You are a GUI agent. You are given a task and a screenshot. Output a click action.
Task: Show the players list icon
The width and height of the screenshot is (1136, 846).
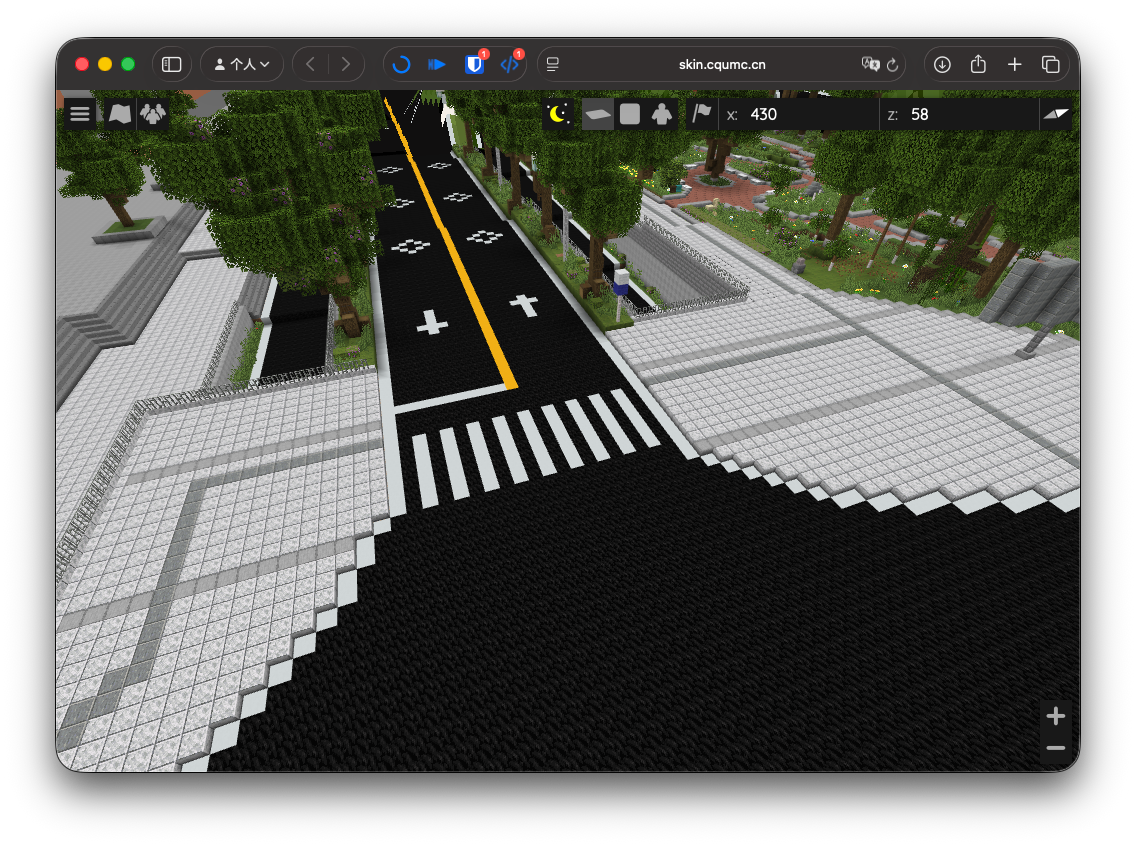tap(153, 114)
